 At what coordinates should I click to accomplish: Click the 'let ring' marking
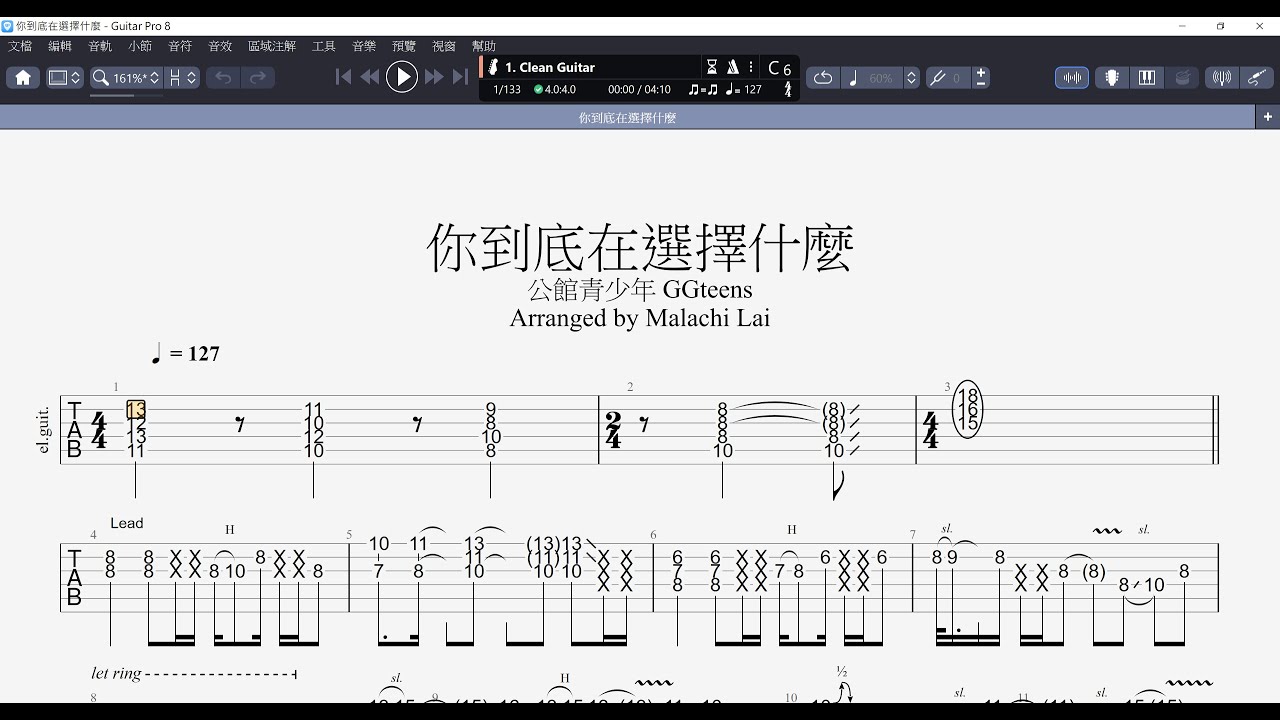tap(116, 673)
